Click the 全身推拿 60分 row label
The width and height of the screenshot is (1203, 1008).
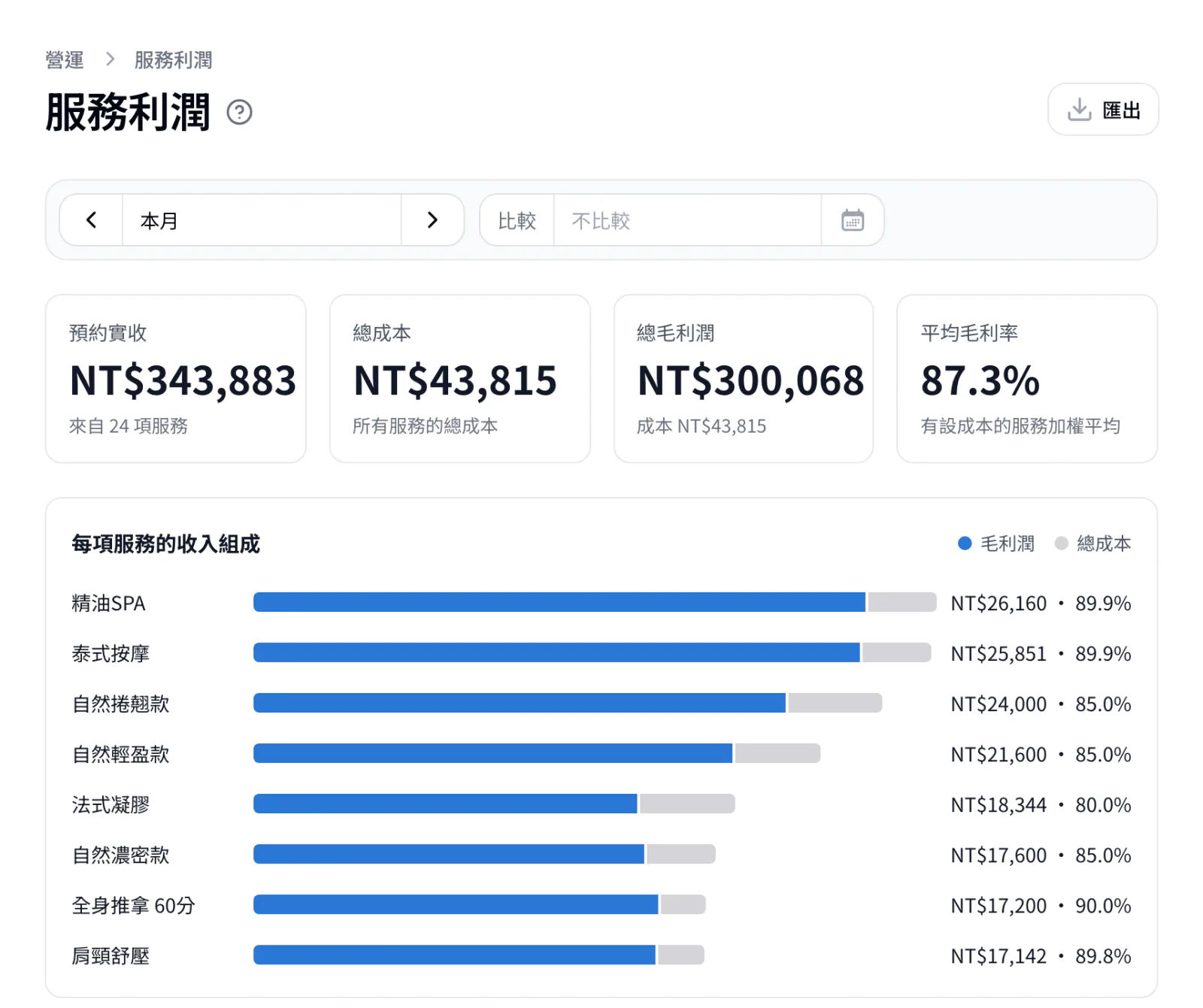tap(133, 906)
